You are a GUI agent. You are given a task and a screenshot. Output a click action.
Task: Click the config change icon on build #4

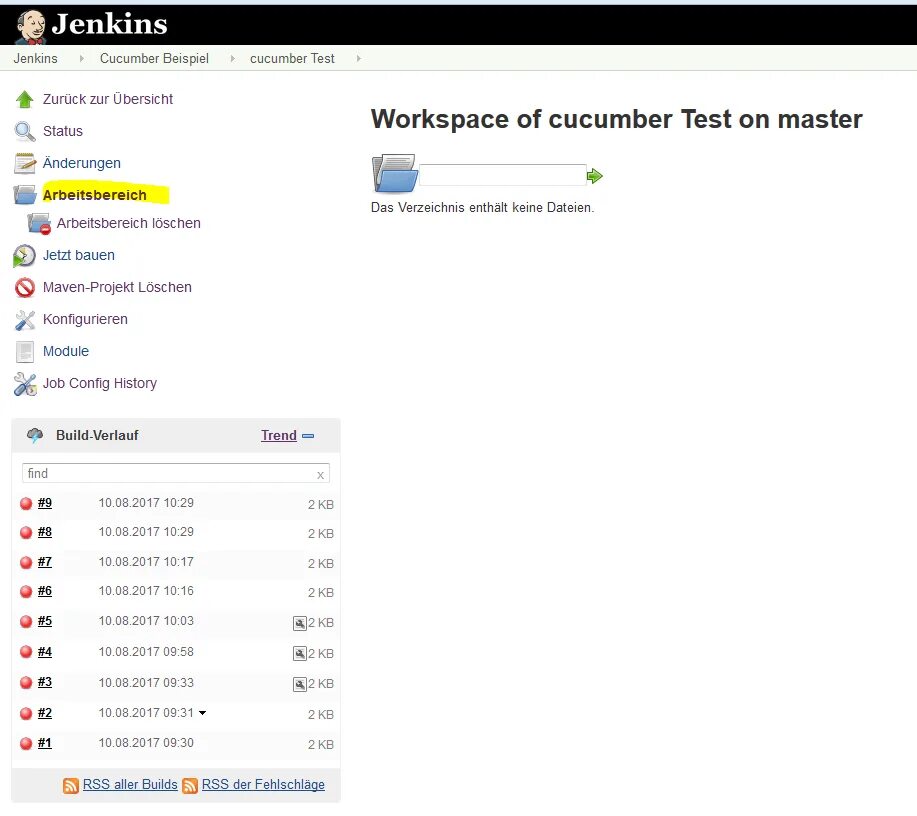coord(299,653)
